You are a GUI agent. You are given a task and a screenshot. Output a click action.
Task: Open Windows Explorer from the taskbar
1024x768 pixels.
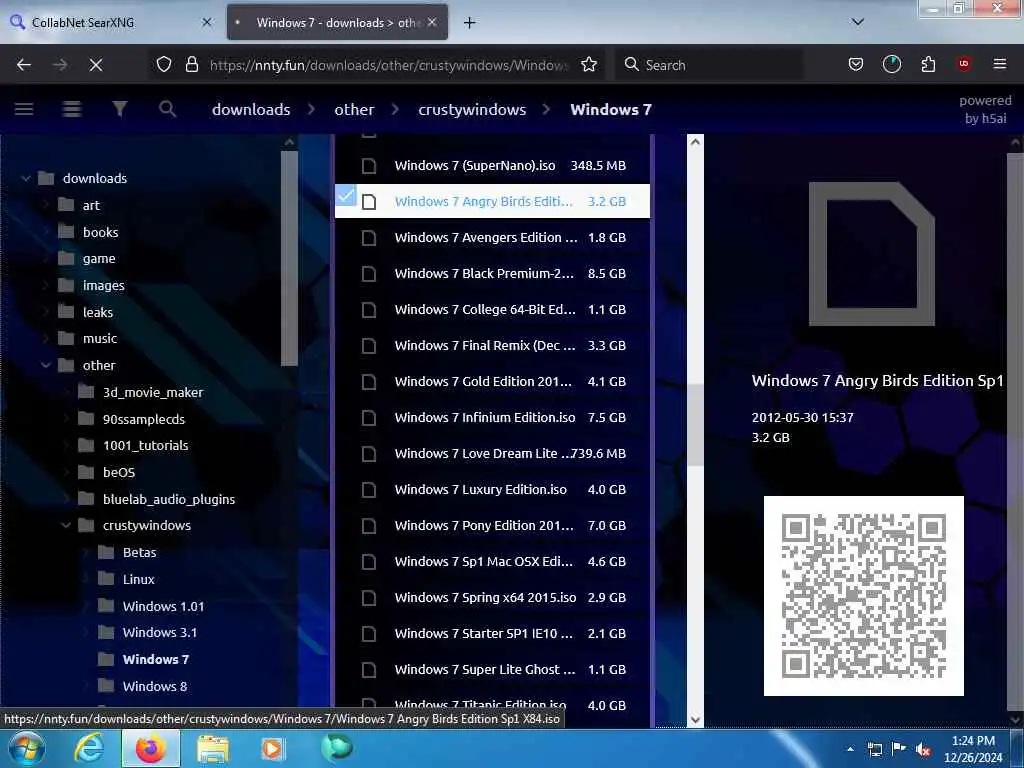point(213,749)
